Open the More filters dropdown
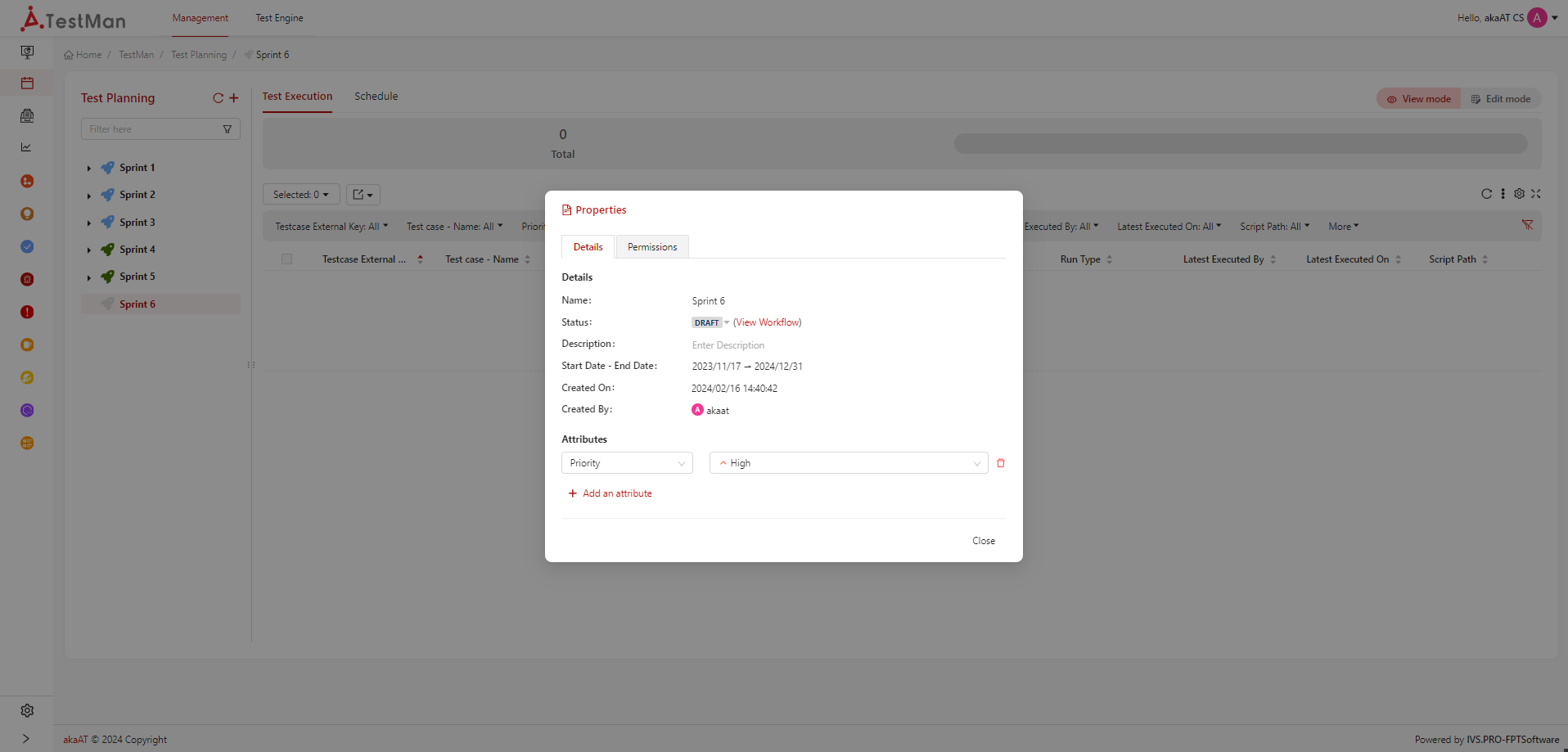This screenshot has height=752, width=1568. click(1343, 227)
